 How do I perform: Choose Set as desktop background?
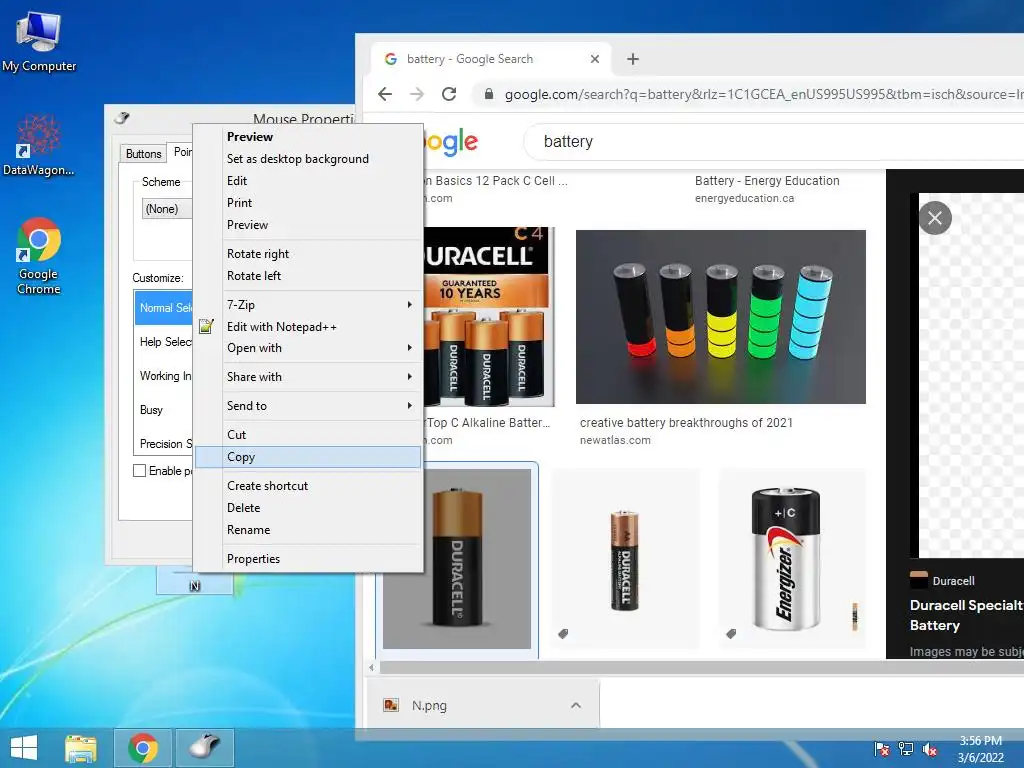click(298, 159)
